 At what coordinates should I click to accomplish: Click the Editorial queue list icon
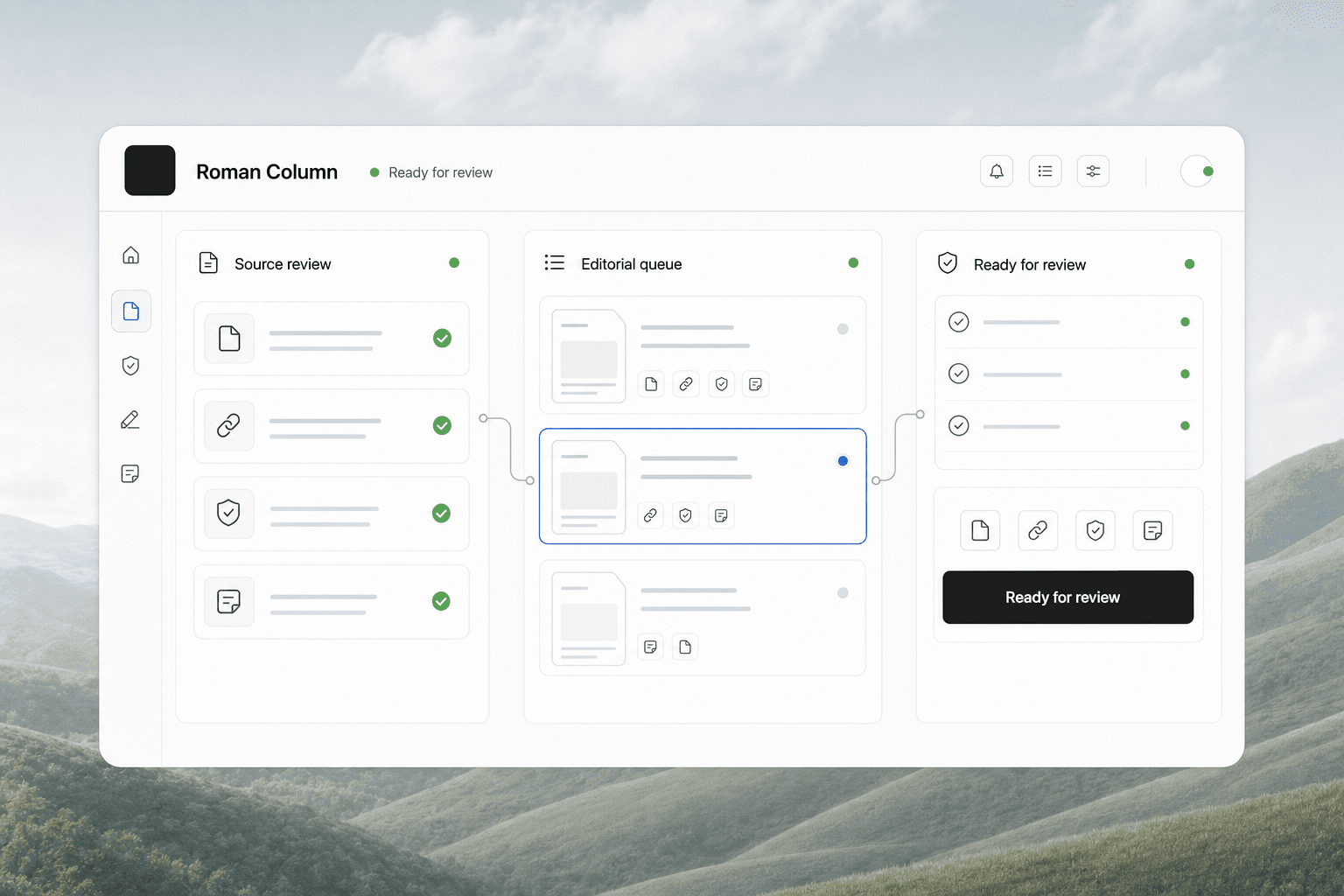(555, 262)
